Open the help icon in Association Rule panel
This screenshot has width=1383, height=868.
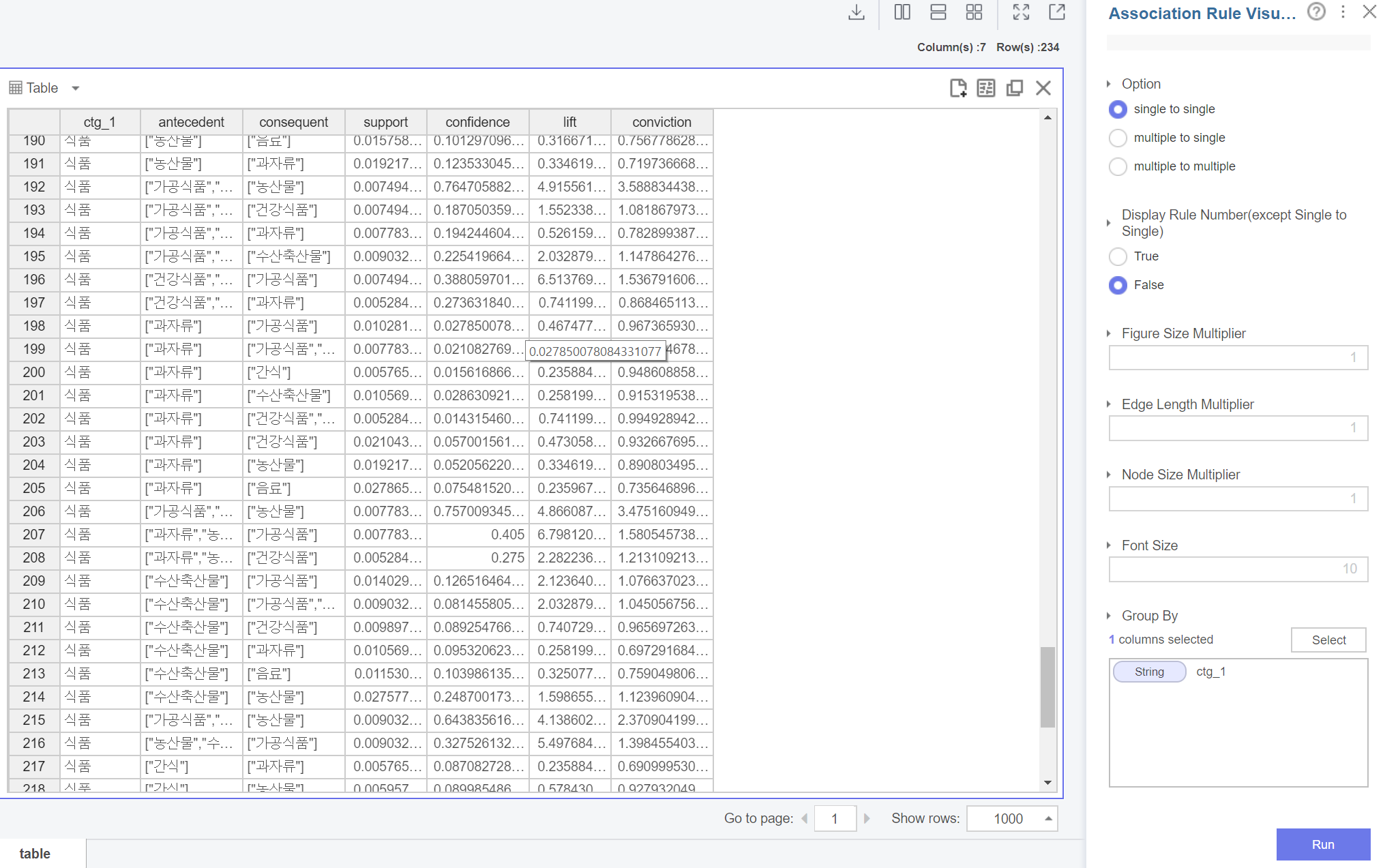pos(1316,12)
